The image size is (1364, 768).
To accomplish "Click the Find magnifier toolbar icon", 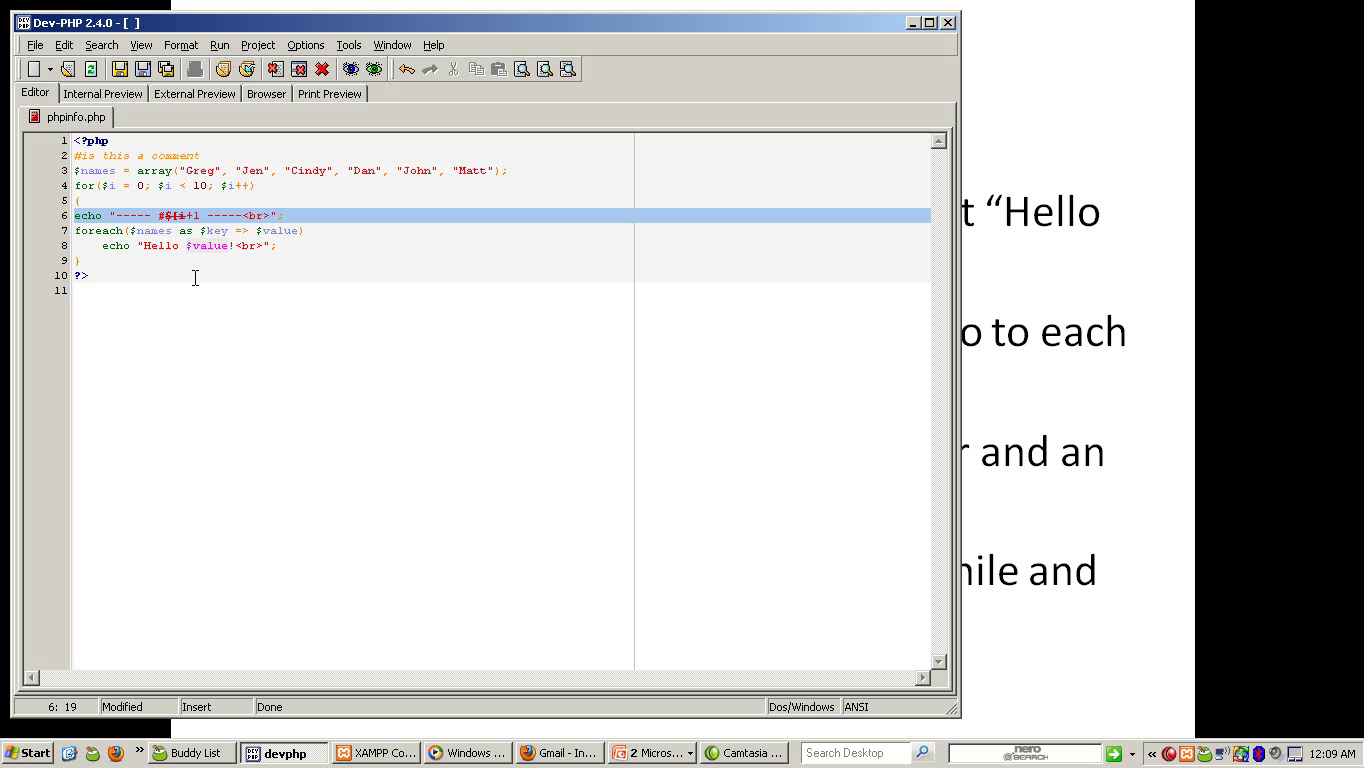I will [522, 69].
